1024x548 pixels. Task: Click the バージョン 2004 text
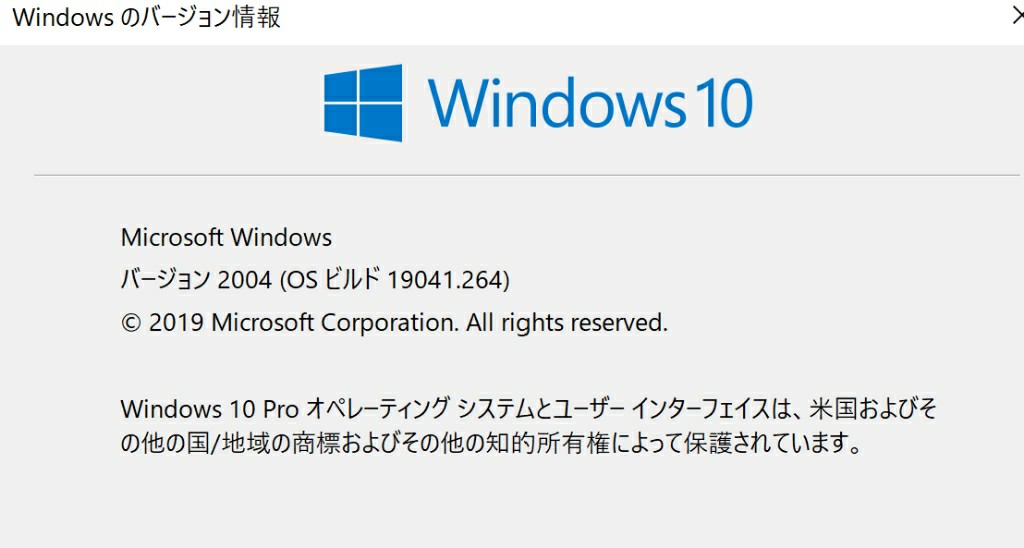pyautogui.click(x=197, y=280)
